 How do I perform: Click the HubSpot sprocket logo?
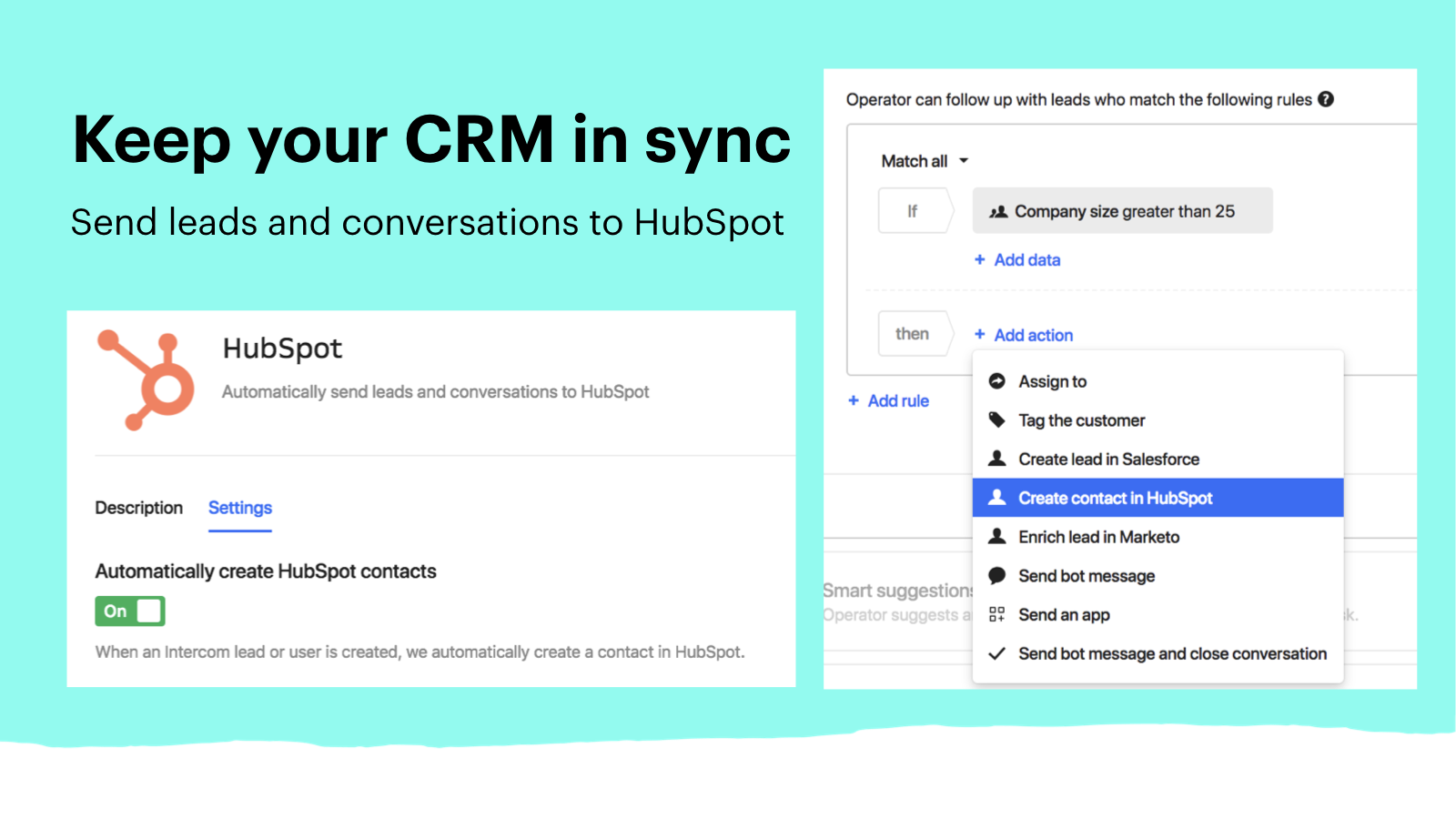coord(146,379)
